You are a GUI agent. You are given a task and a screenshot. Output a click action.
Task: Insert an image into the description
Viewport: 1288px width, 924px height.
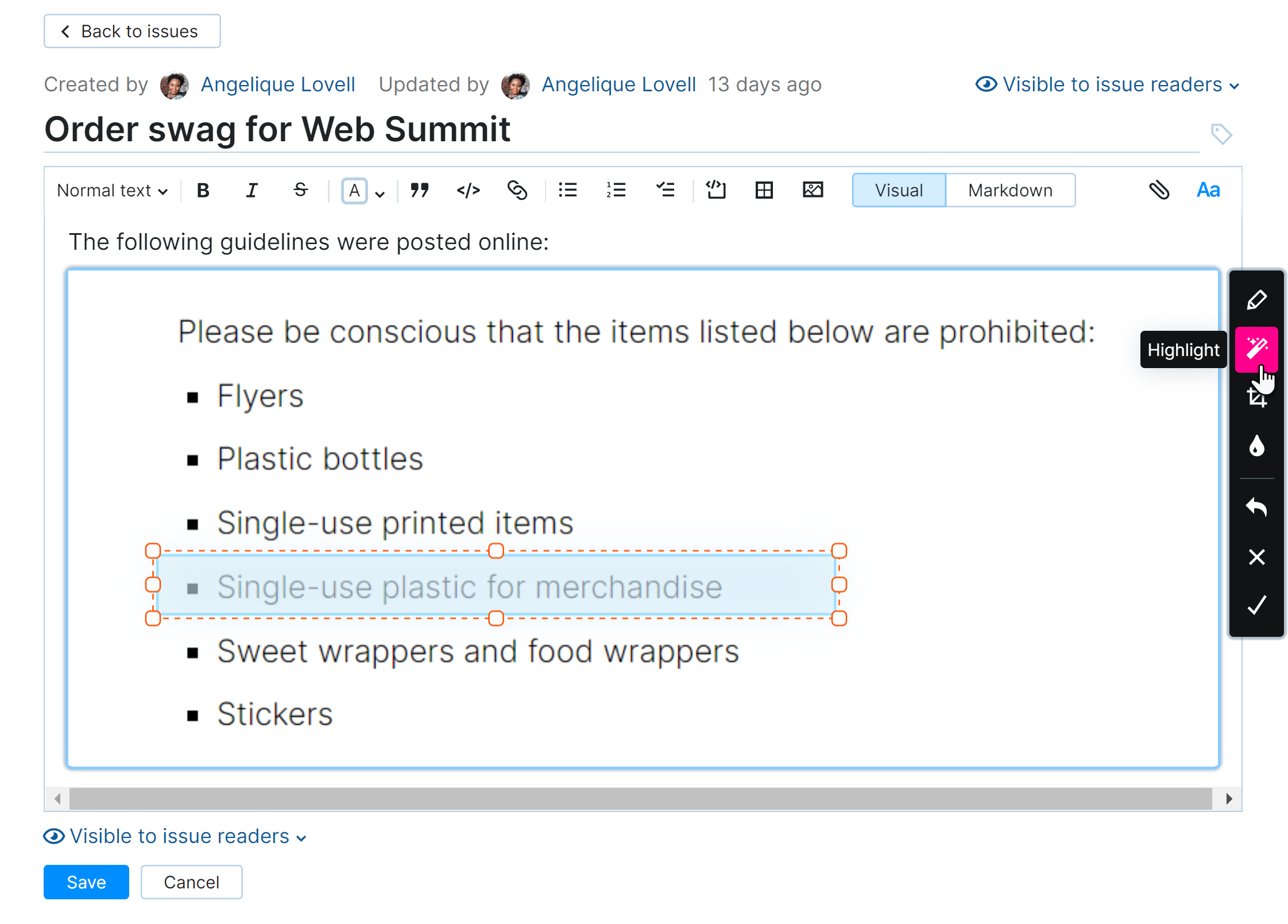[x=813, y=190]
